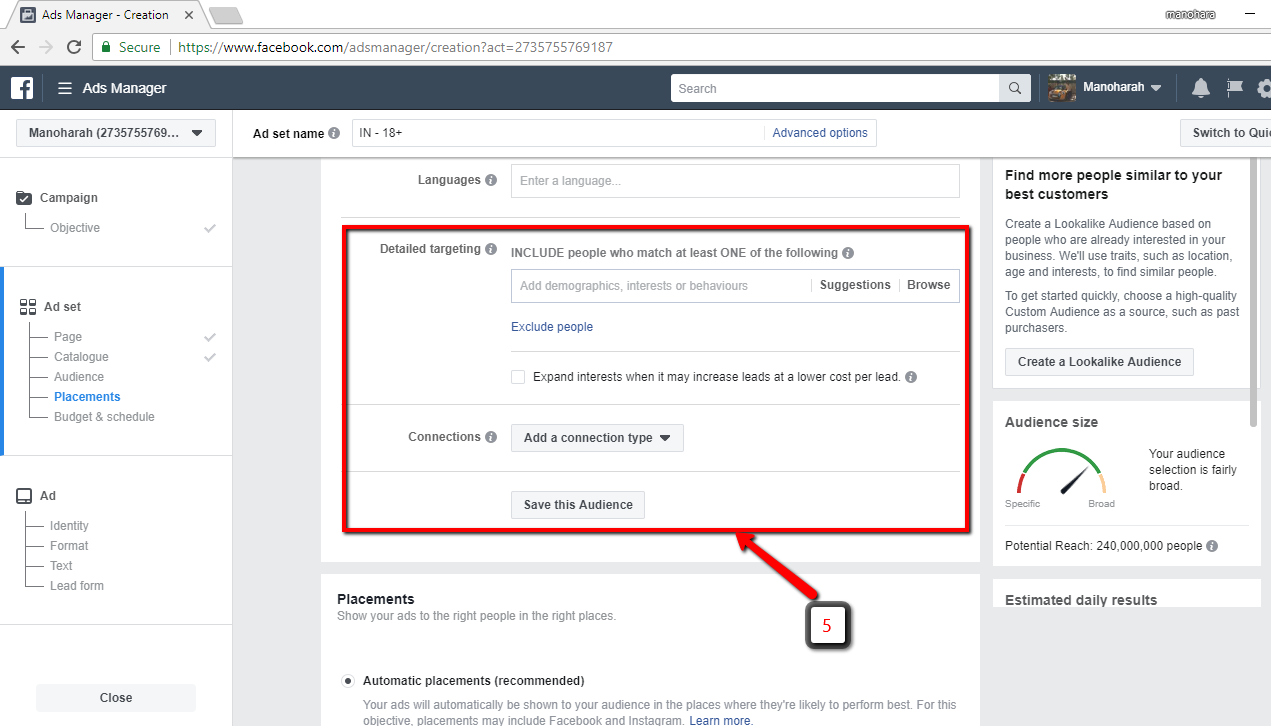Click info icon after 'ONE of the following'
Viewport: 1271px width, 726px height.
[848, 253]
